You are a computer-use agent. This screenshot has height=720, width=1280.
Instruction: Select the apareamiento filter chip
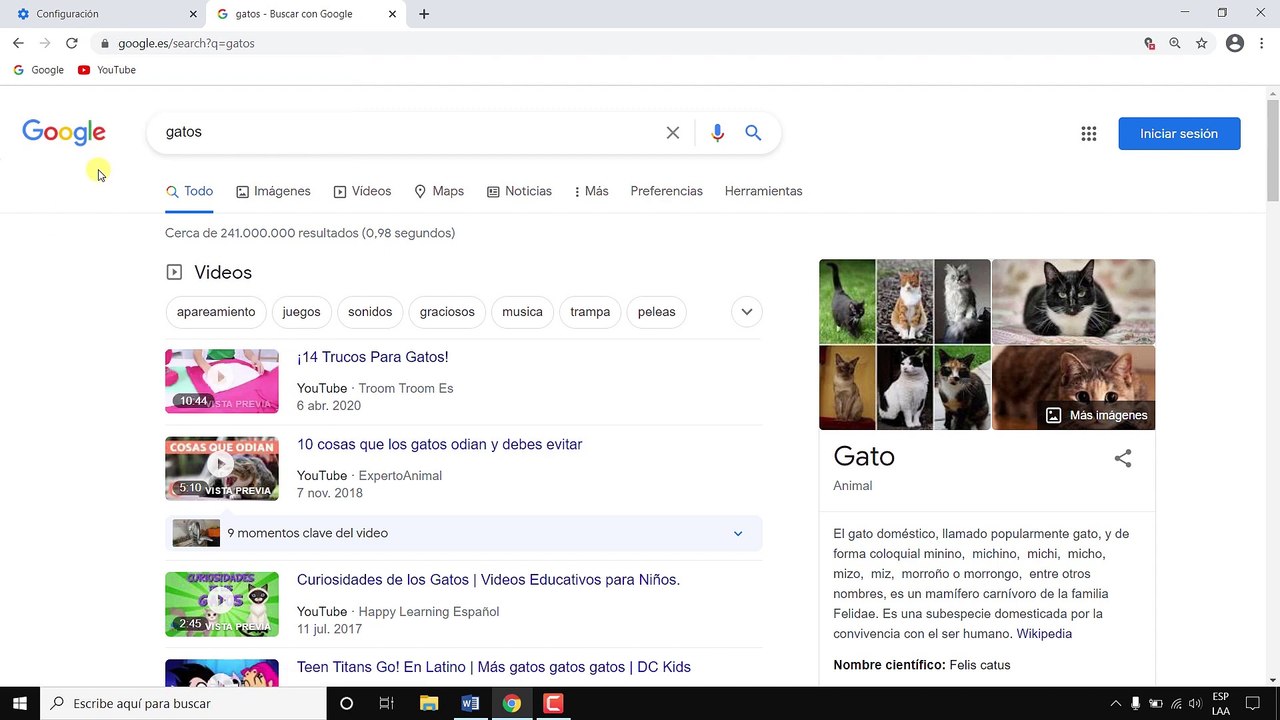tap(216, 312)
